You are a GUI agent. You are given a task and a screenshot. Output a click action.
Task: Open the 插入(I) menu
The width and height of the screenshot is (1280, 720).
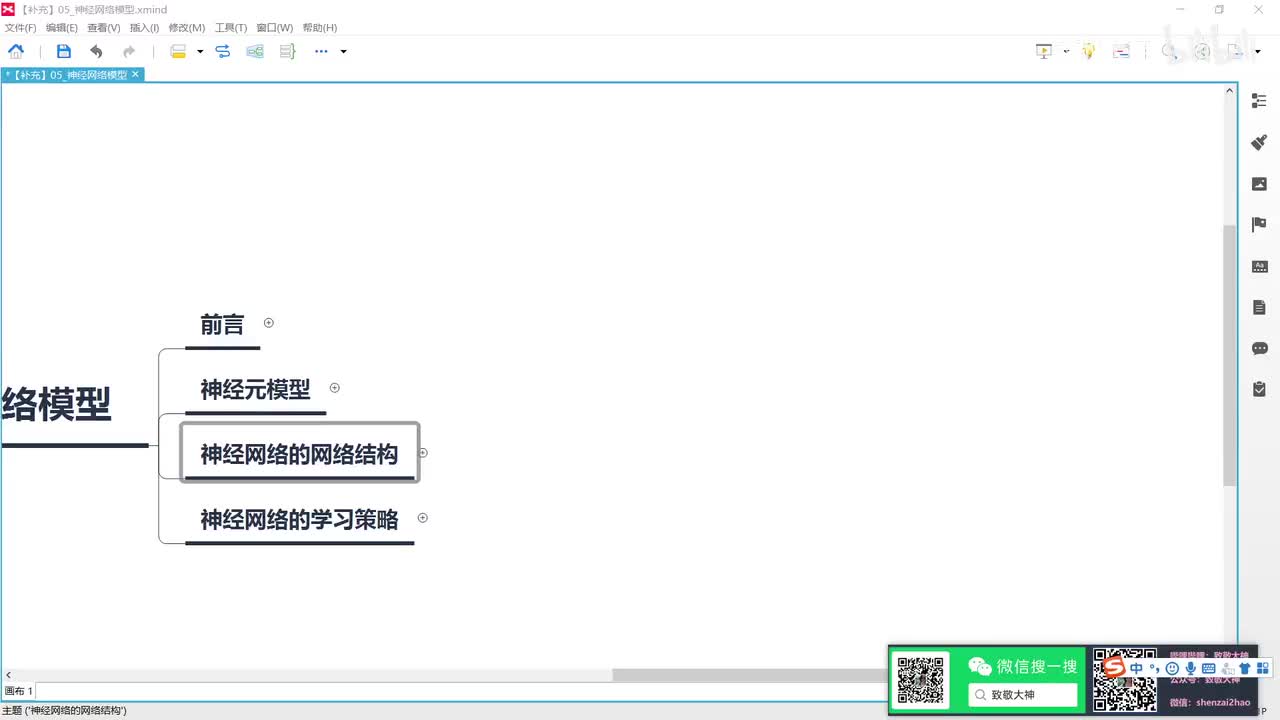(145, 28)
